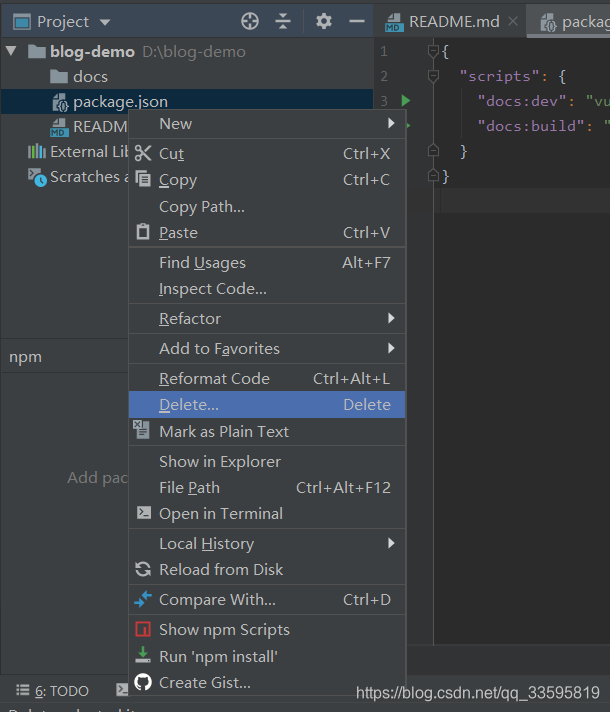Click Reload from Disk
Screen dimensions: 610x712
click(267, 570)
